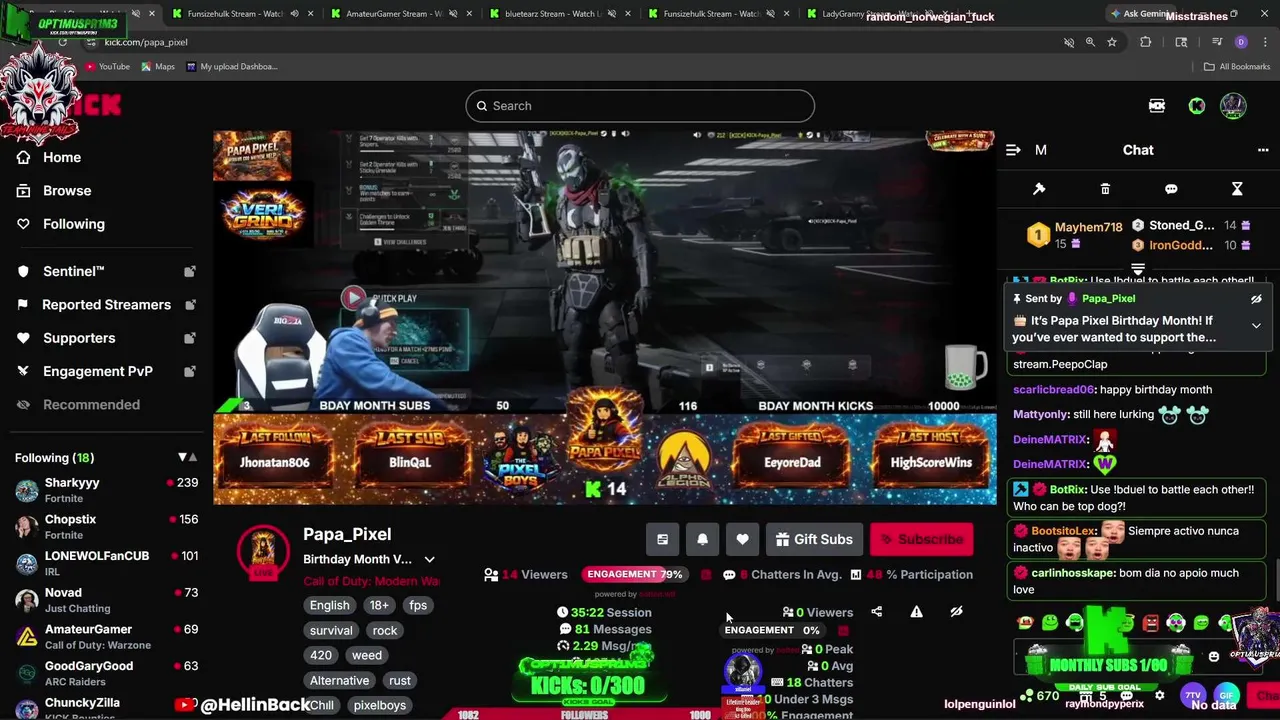Click the Alternative tag
Viewport: 1280px width, 720px height.
tap(339, 680)
